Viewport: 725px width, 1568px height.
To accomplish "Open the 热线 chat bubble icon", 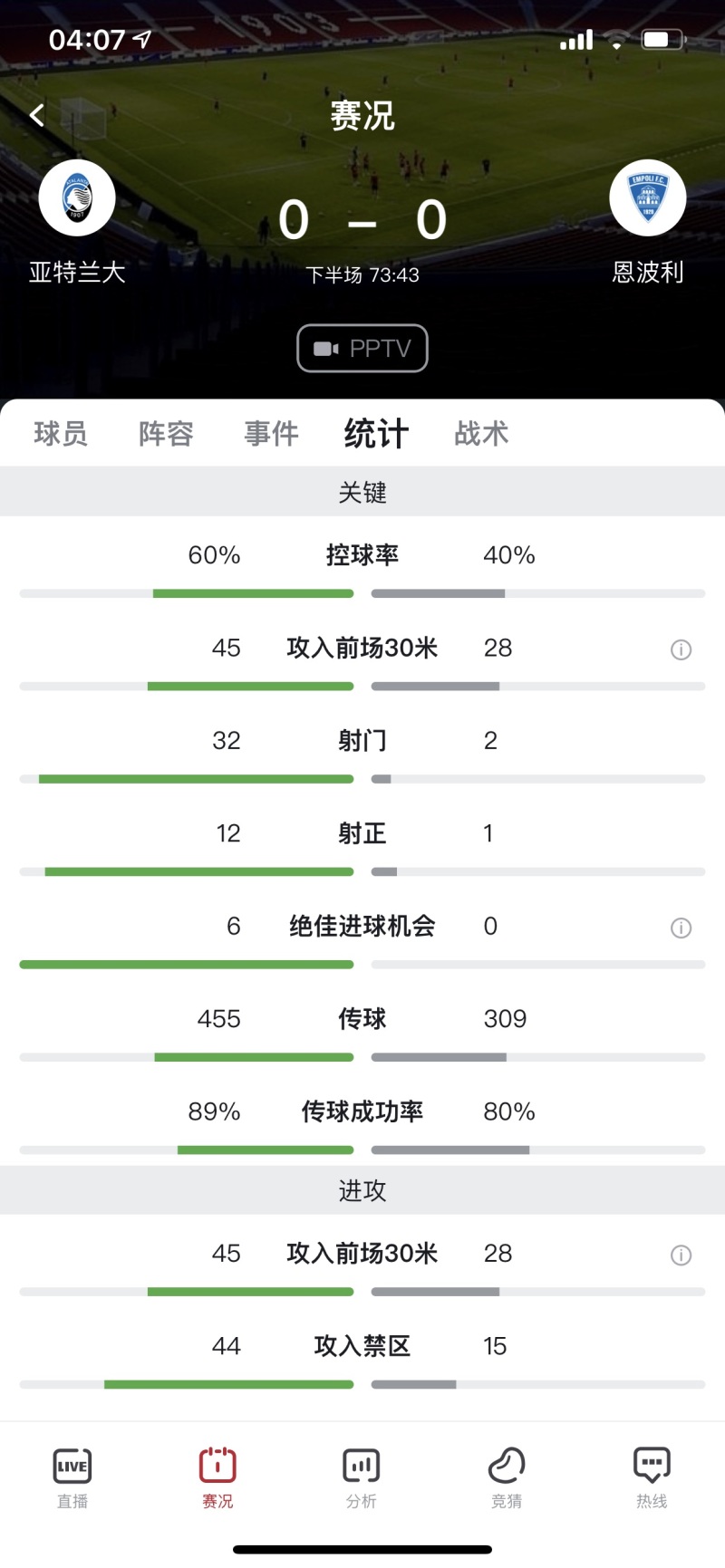I will pos(652,1466).
